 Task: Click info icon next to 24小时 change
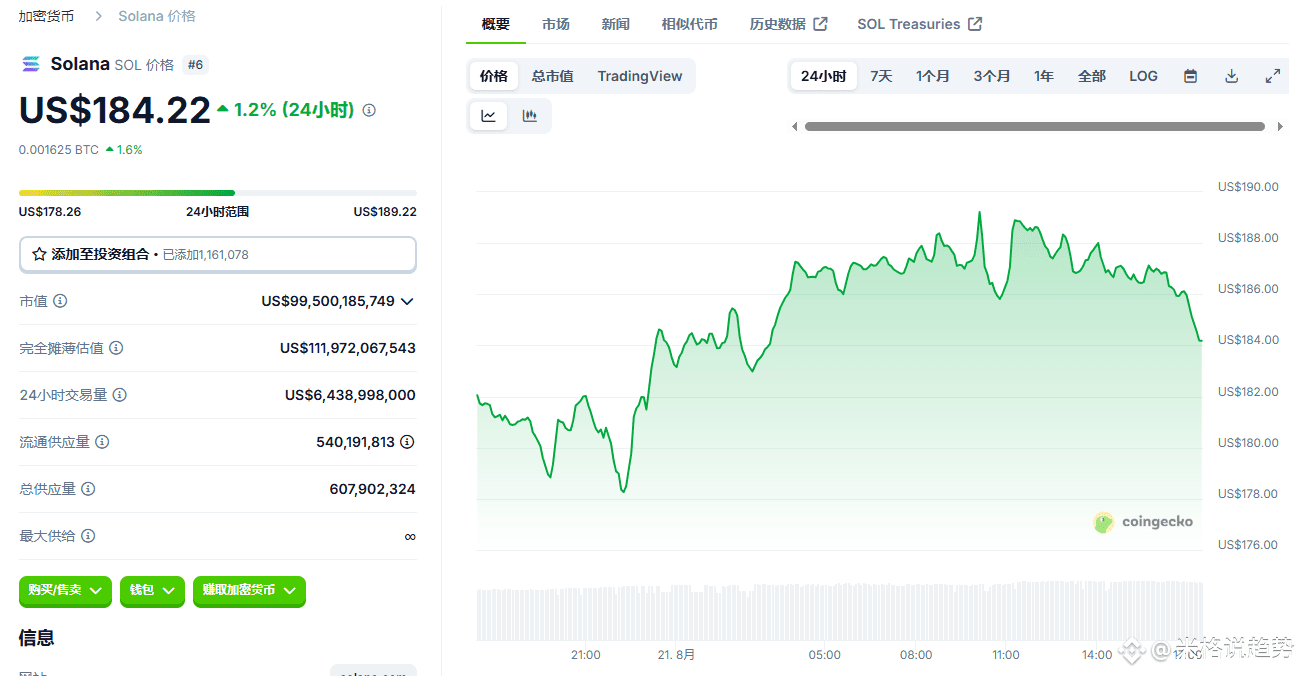click(369, 110)
